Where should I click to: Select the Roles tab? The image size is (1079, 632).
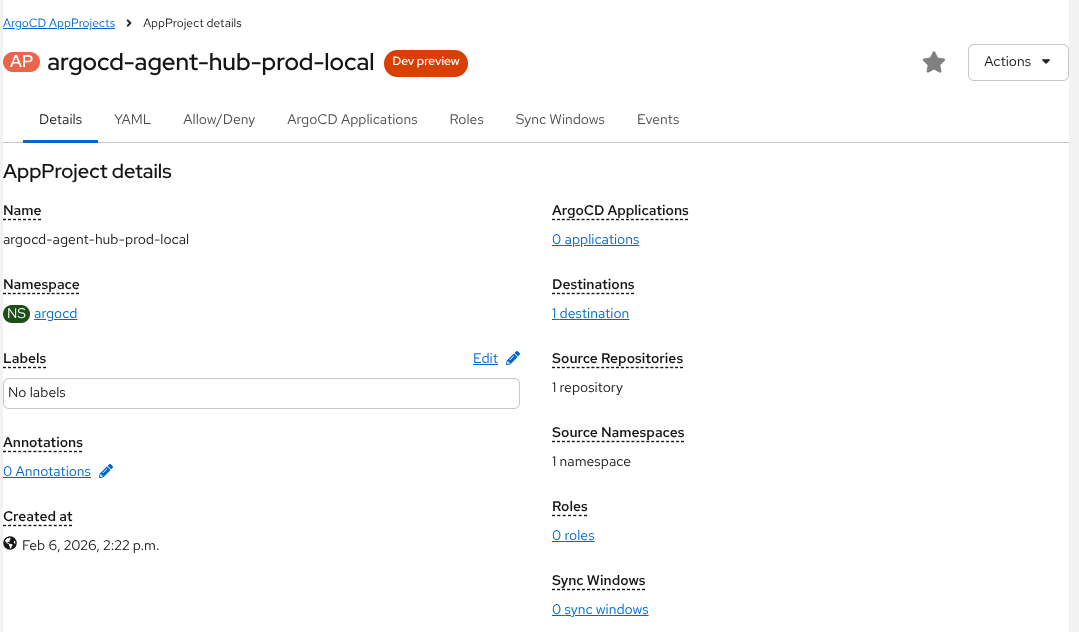pos(466,119)
